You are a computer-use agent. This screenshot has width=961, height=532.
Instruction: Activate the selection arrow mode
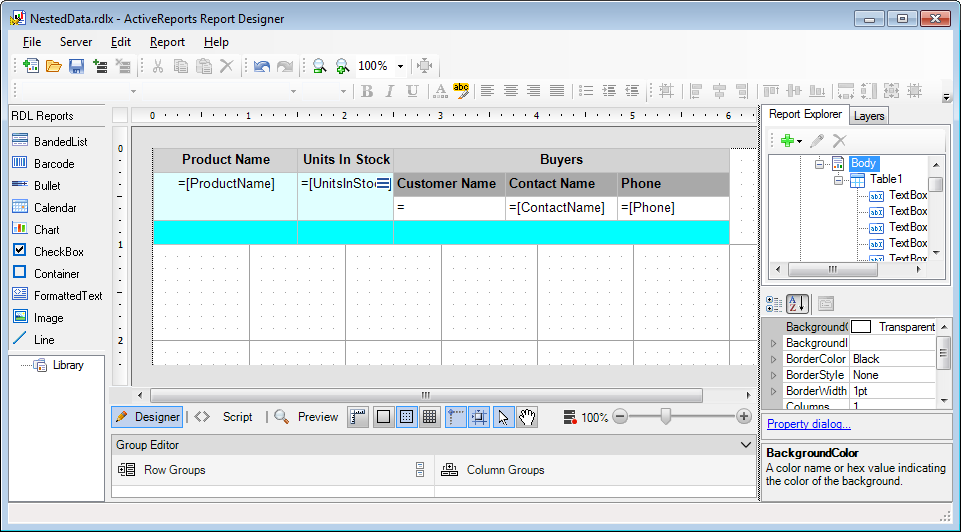tap(503, 417)
